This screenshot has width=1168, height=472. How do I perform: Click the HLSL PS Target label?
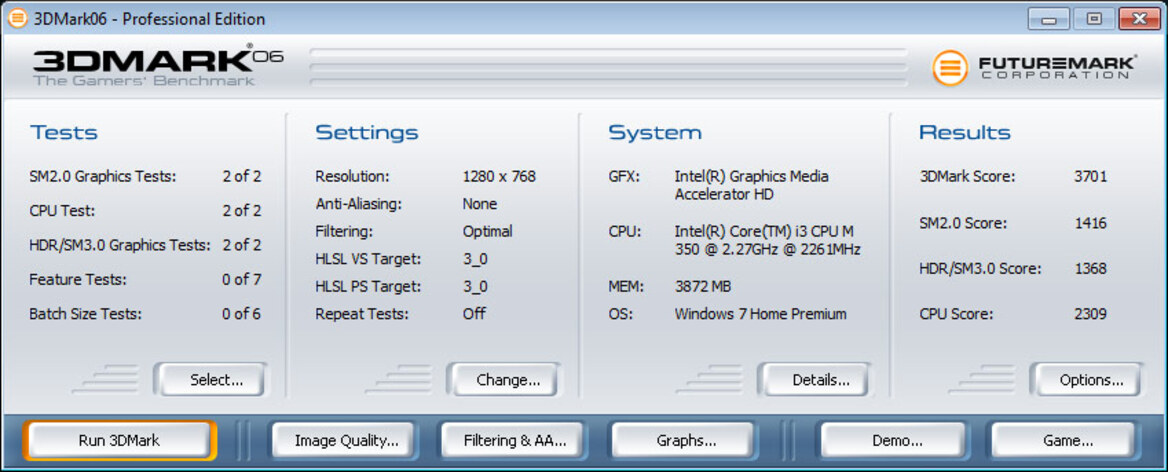pos(368,287)
